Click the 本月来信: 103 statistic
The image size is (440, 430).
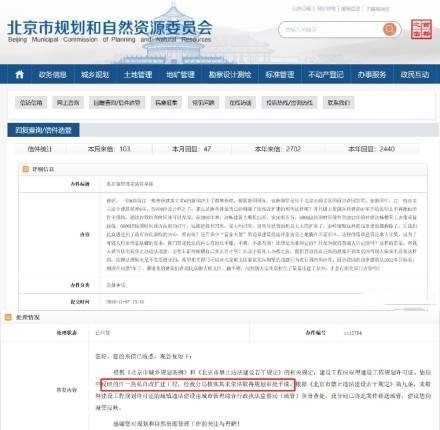click(109, 149)
